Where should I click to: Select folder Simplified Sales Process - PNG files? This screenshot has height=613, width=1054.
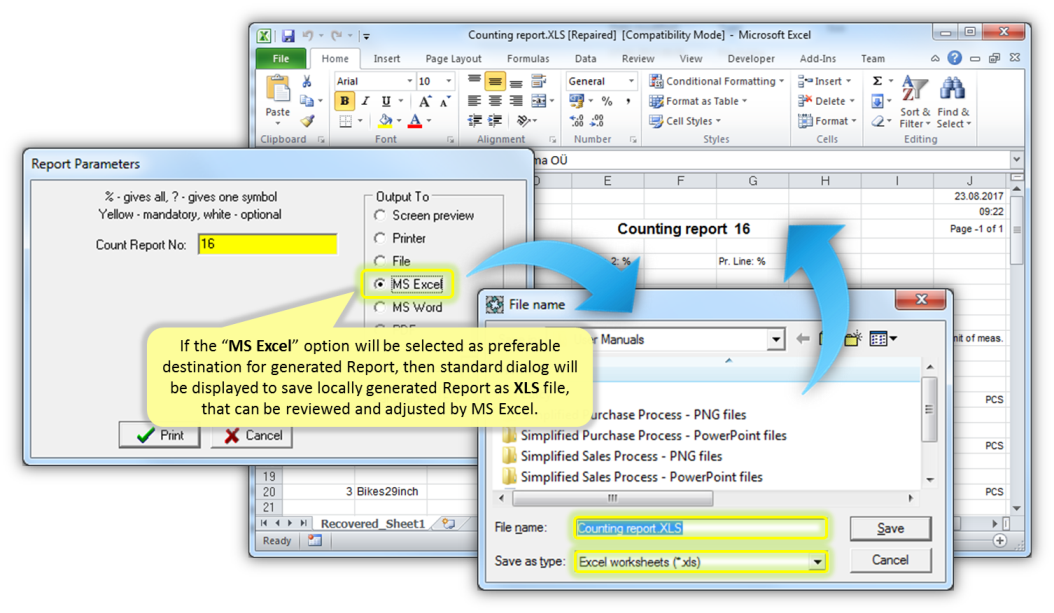click(x=612, y=456)
